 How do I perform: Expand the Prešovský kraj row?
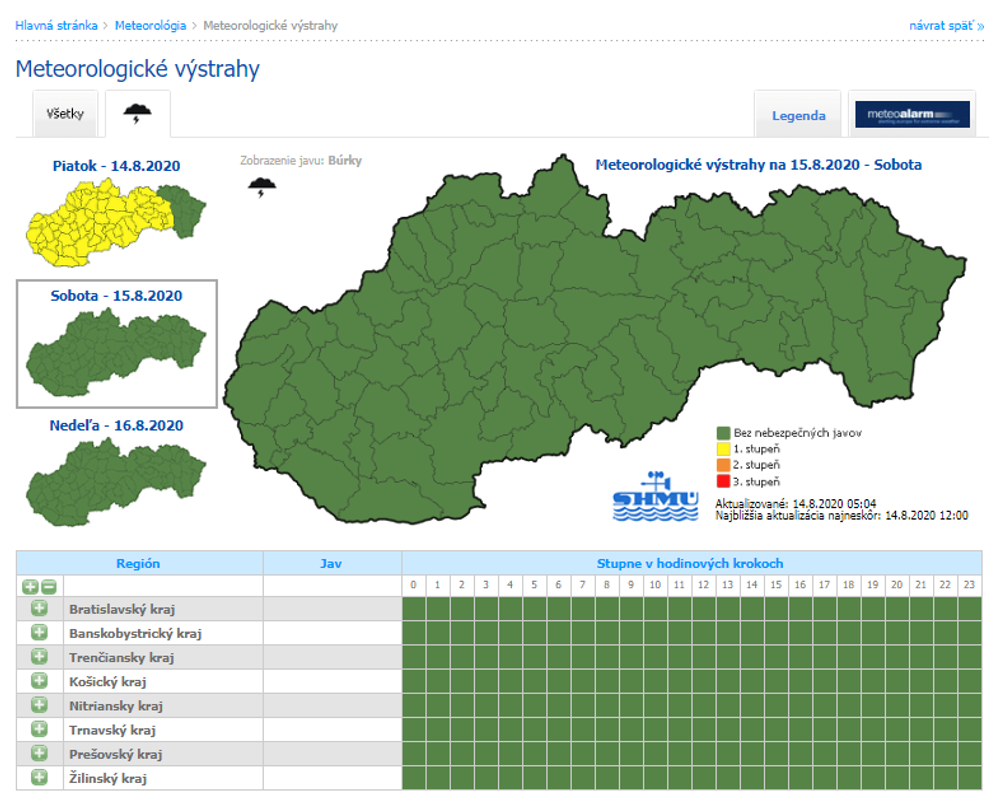(x=39, y=753)
